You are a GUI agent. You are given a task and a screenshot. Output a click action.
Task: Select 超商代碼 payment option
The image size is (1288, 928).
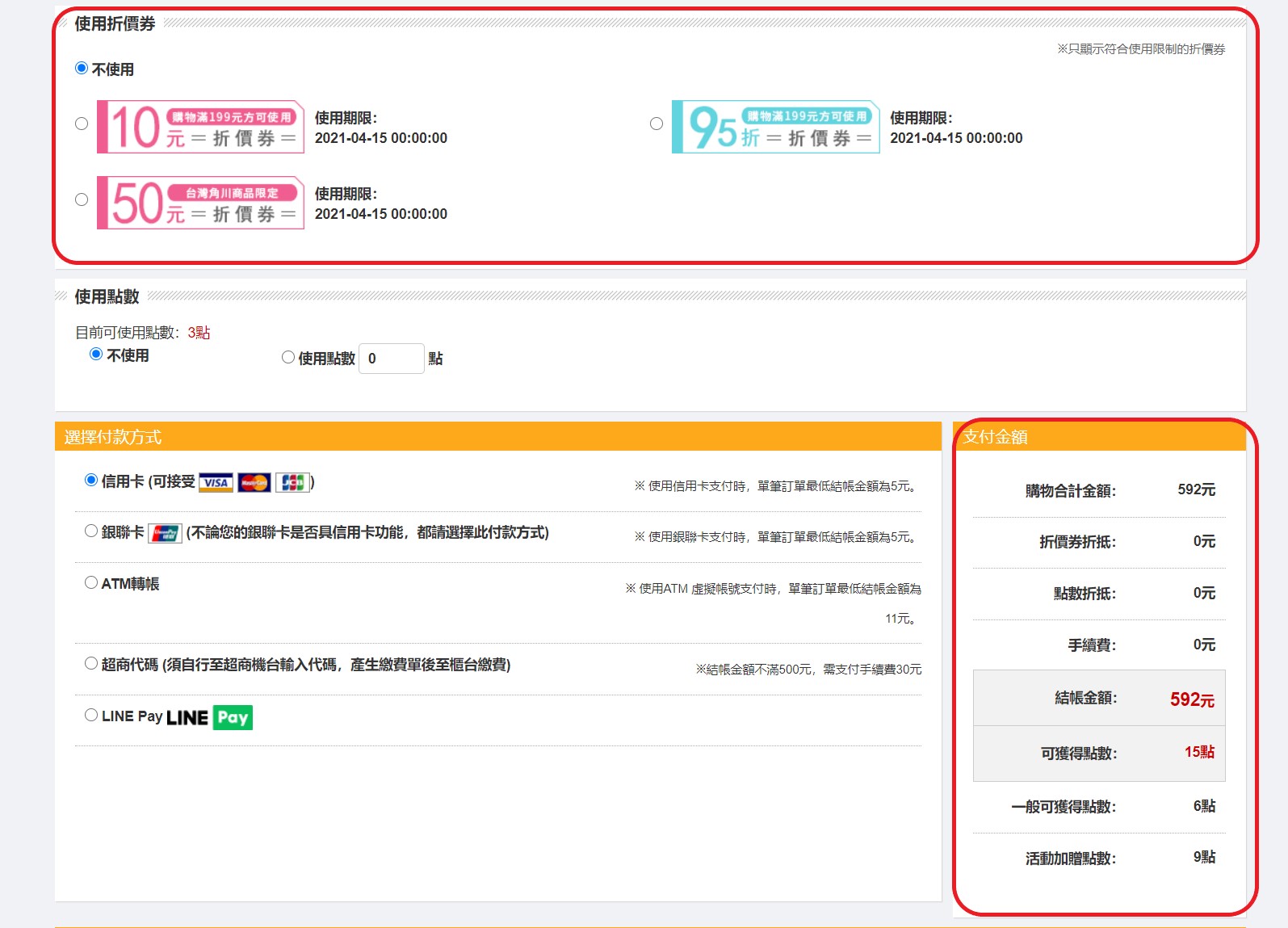[91, 663]
